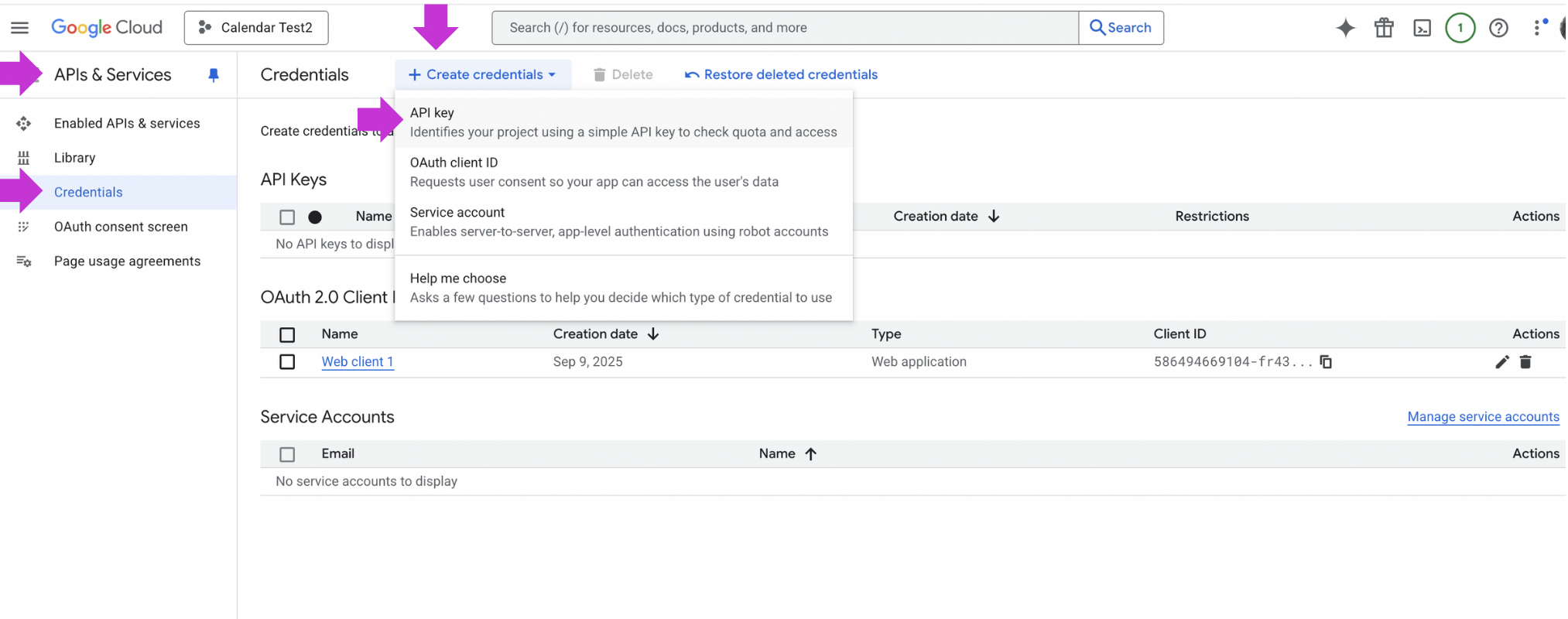Edit Web client 1 with pencil icon
Image resolution: width=1568 pixels, height=619 pixels.
tap(1502, 362)
